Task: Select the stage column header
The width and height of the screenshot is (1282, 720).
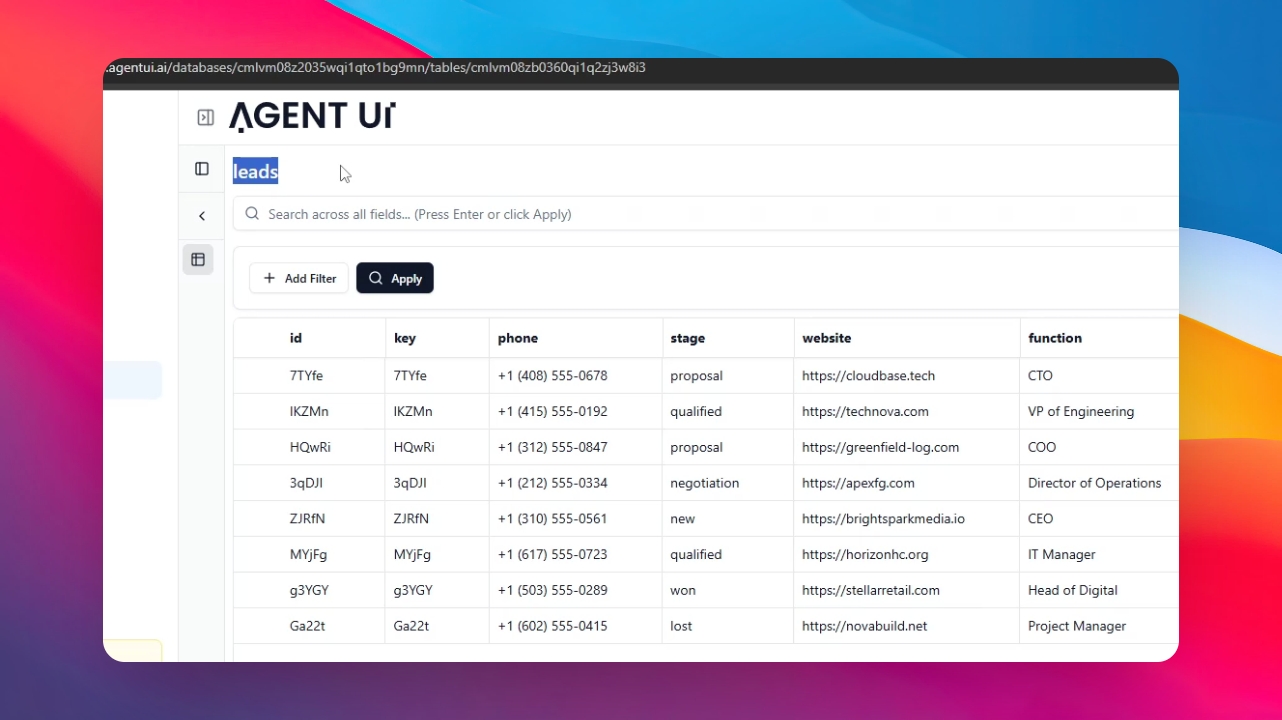Action: pos(688,338)
